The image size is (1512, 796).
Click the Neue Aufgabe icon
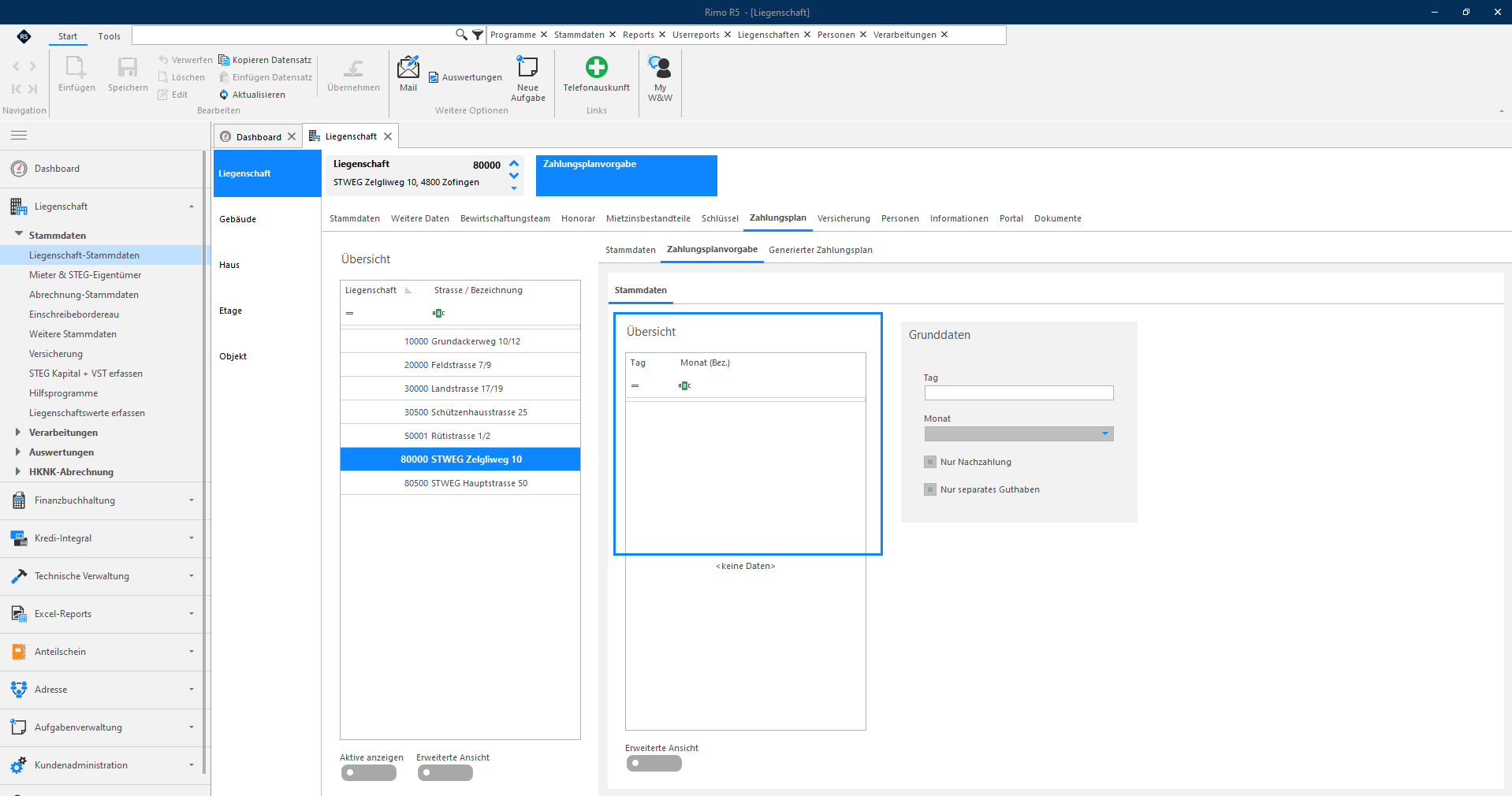click(x=527, y=67)
